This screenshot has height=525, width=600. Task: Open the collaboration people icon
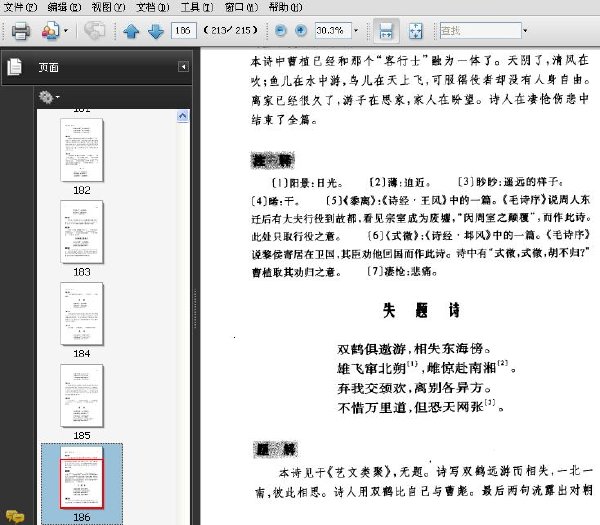pyautogui.click(x=51, y=31)
